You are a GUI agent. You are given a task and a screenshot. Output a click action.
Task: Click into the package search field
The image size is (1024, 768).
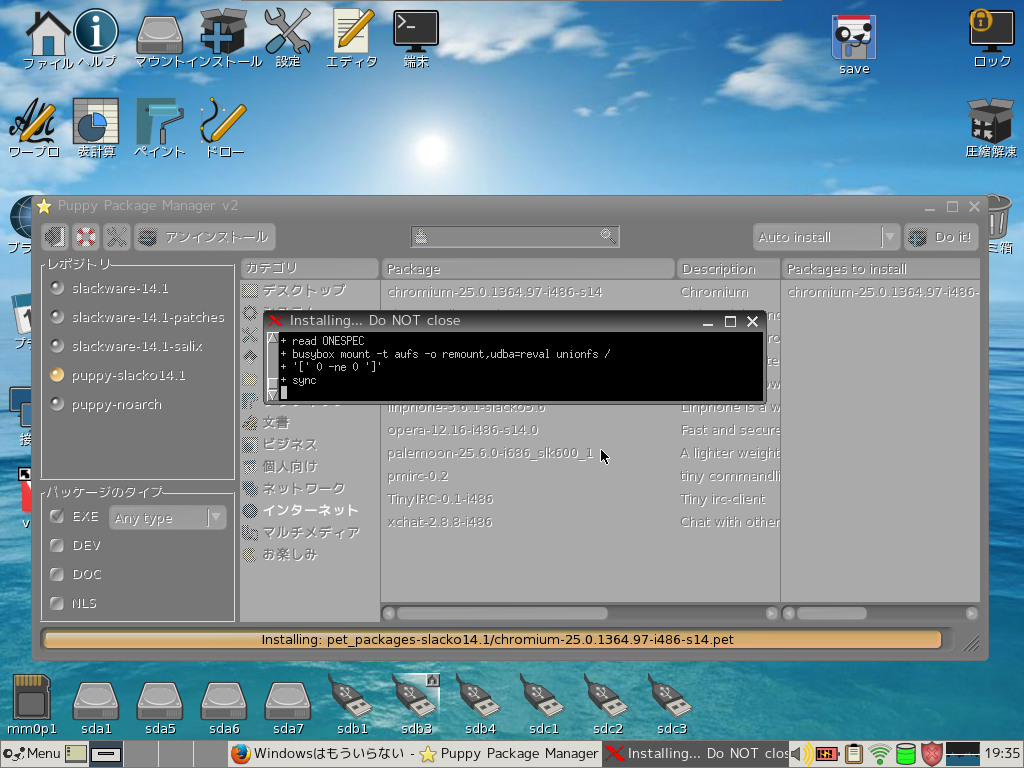tap(515, 236)
